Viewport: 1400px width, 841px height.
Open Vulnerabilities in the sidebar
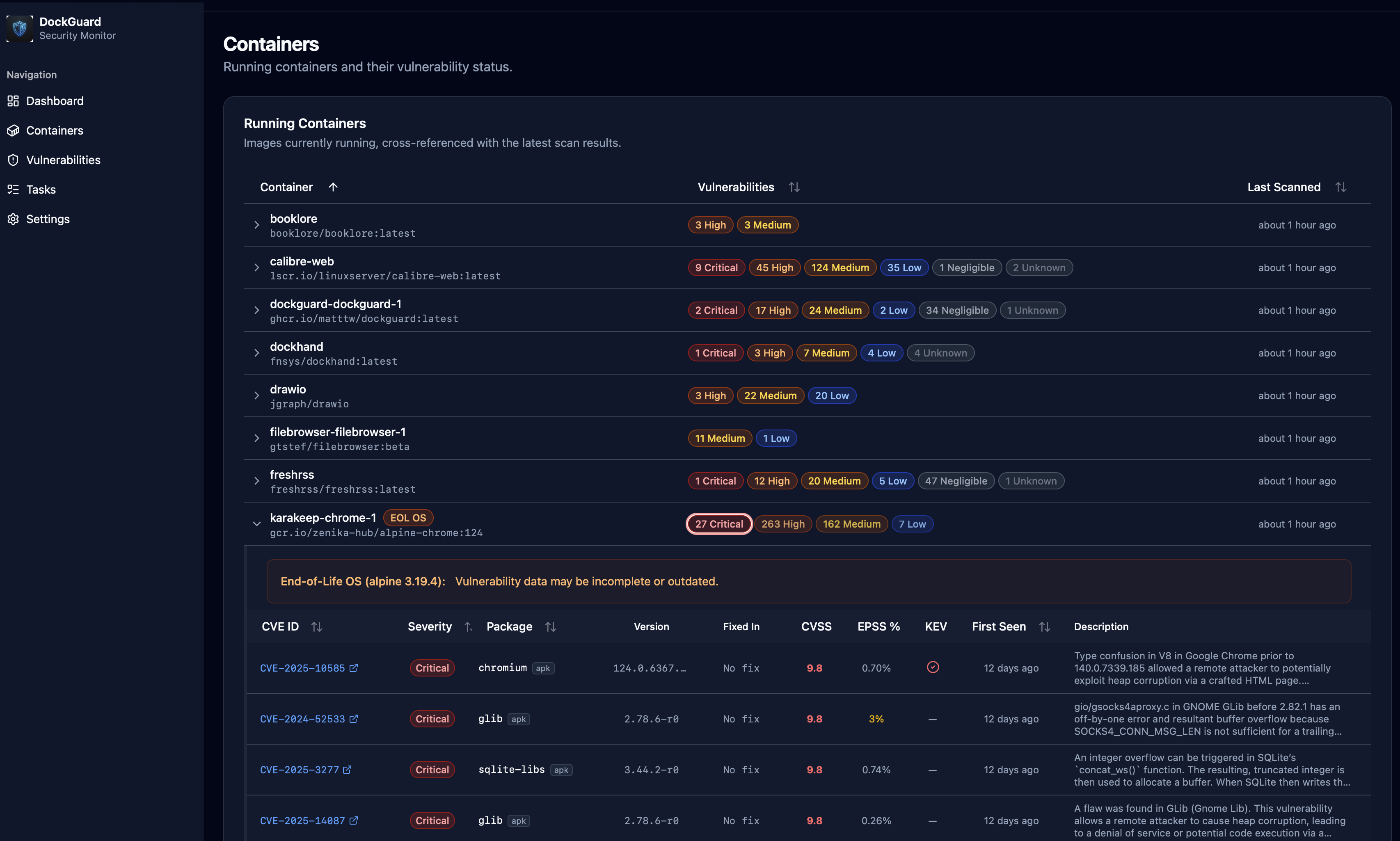pos(63,160)
